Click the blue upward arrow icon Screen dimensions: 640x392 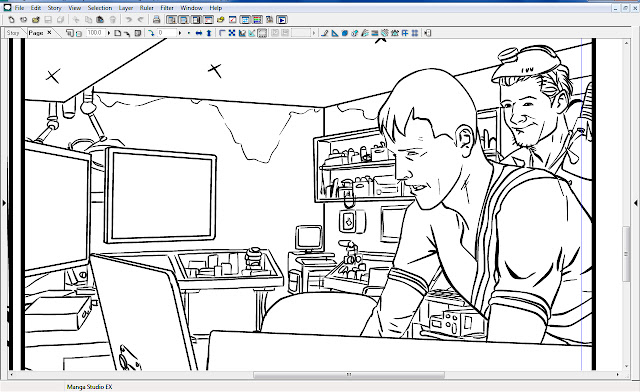pyautogui.click(x=209, y=33)
